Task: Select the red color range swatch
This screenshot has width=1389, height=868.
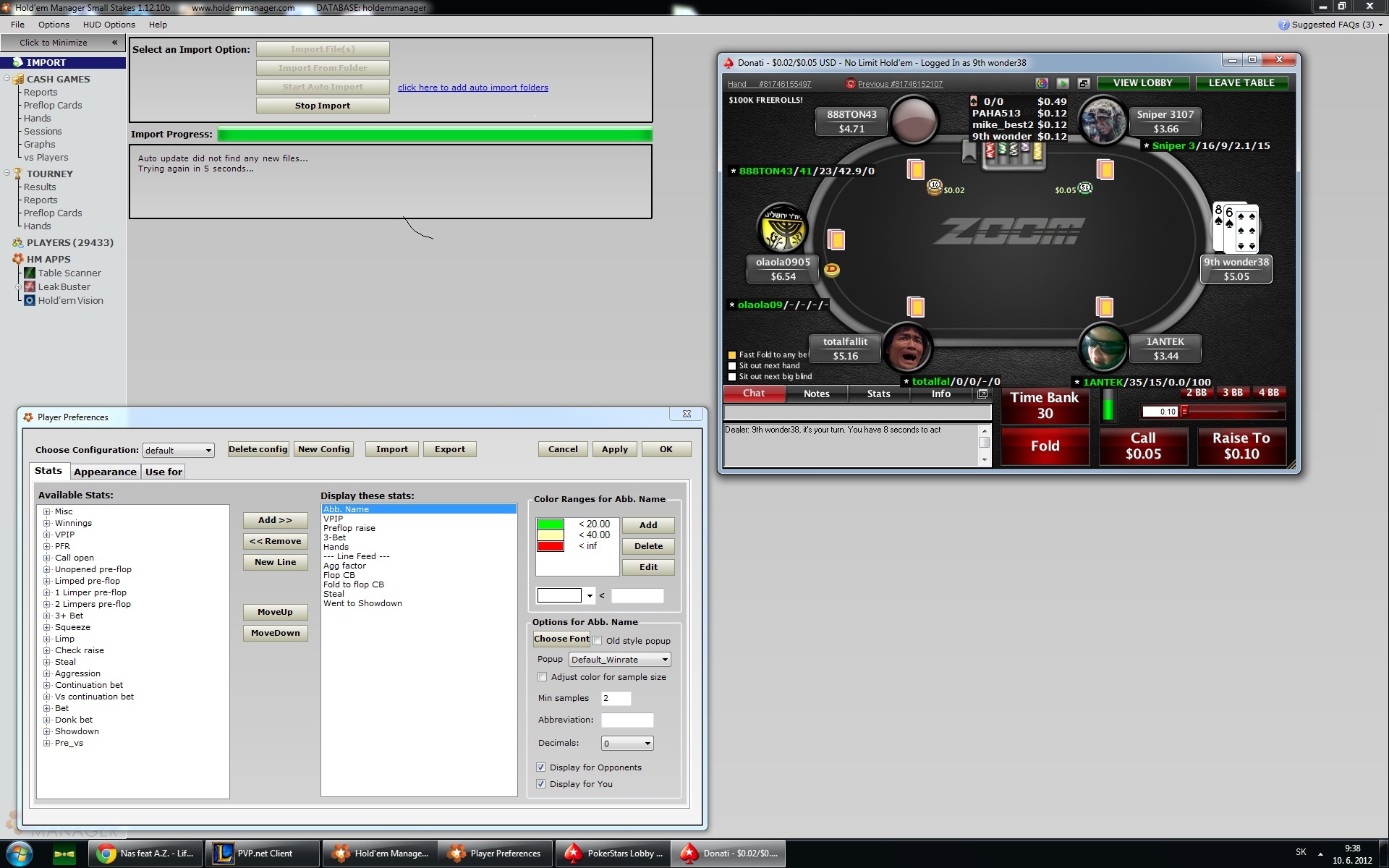Action: click(x=551, y=546)
